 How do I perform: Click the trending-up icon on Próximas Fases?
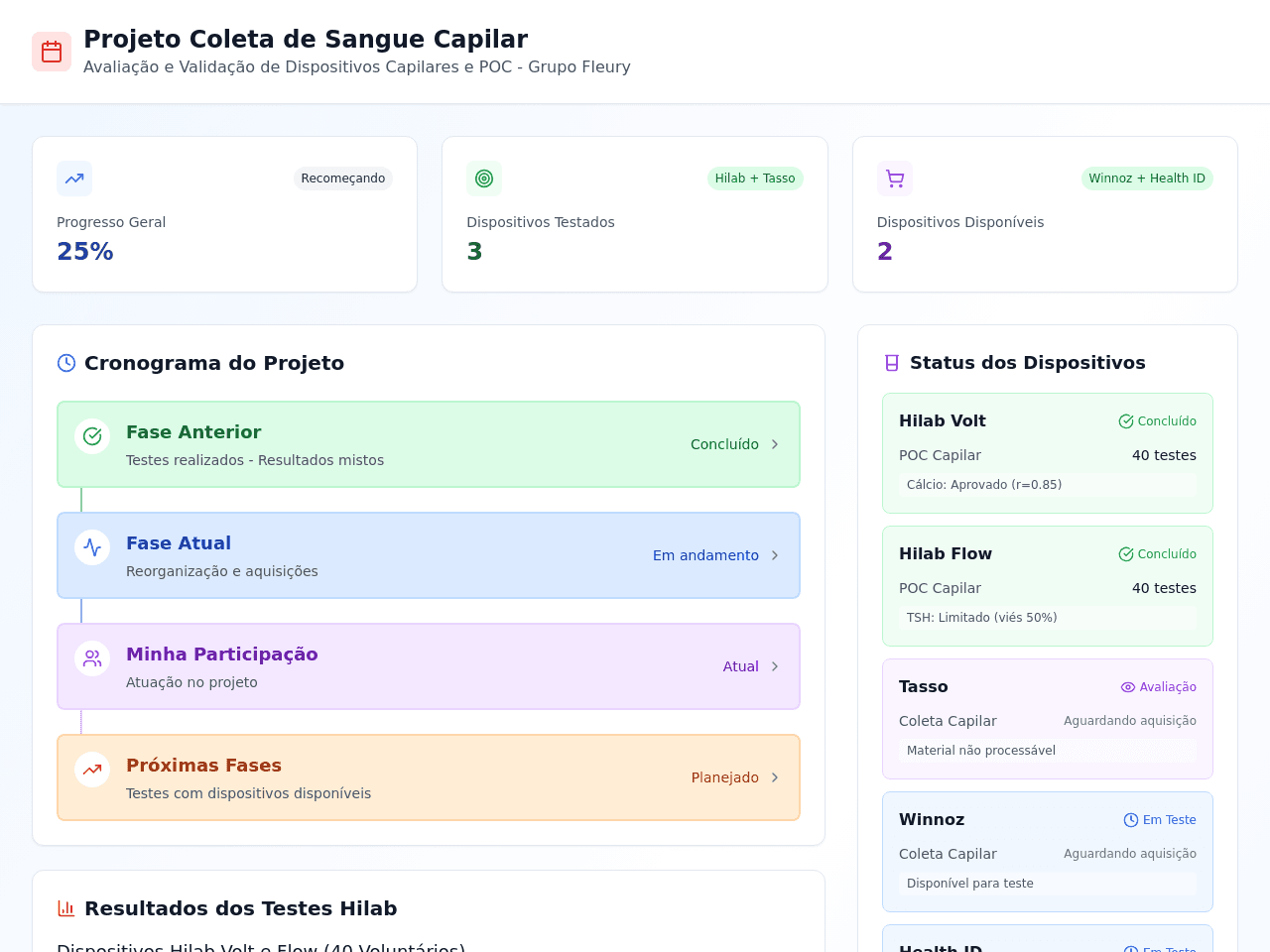coord(92,770)
